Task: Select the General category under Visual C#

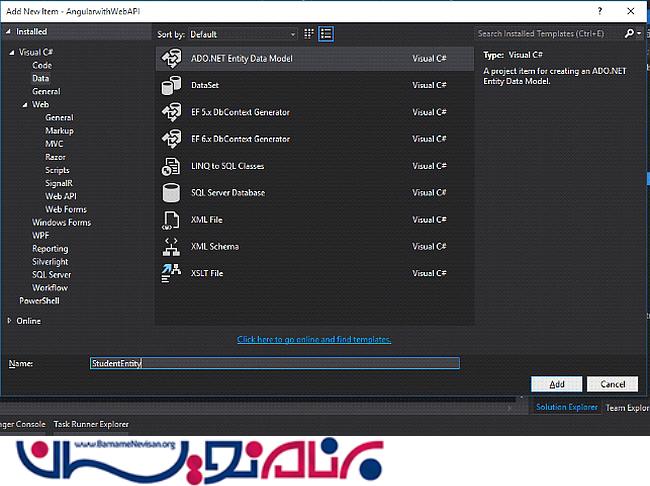Action: (46, 92)
